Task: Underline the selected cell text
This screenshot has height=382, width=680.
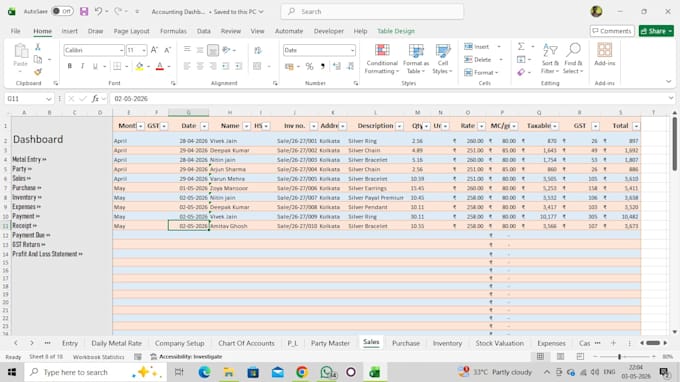Action: (x=95, y=66)
